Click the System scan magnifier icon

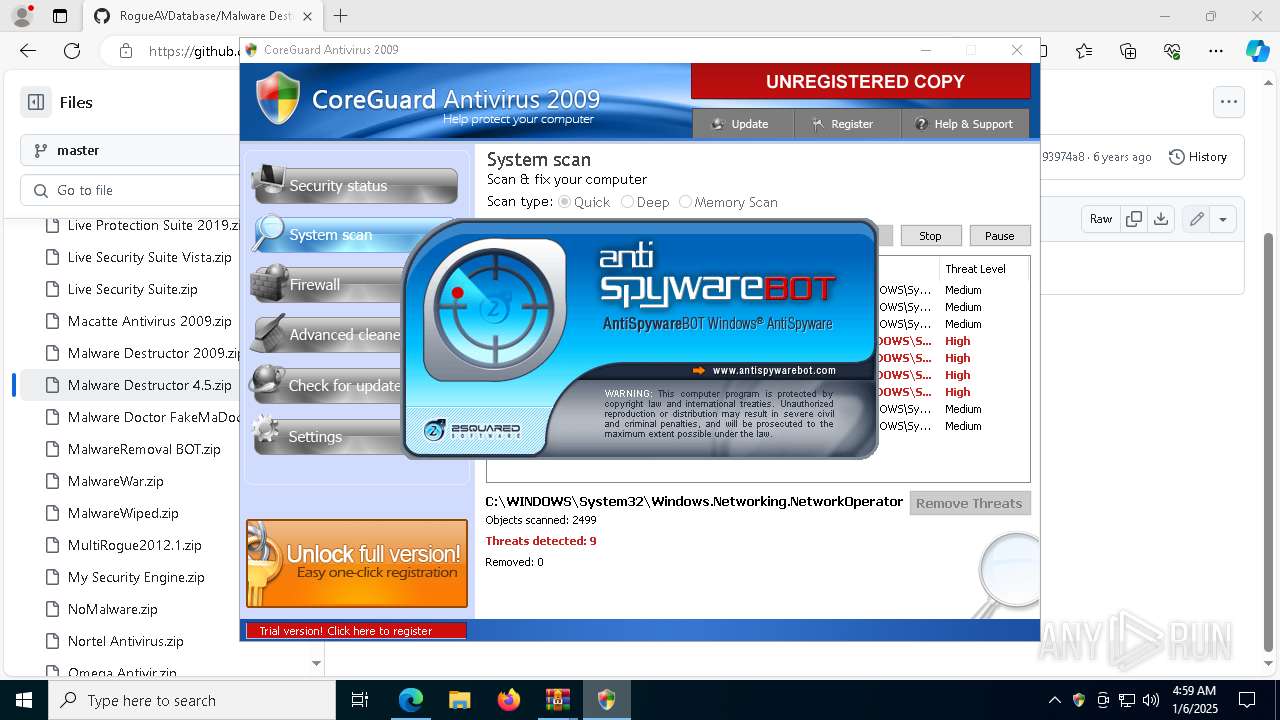(x=268, y=233)
